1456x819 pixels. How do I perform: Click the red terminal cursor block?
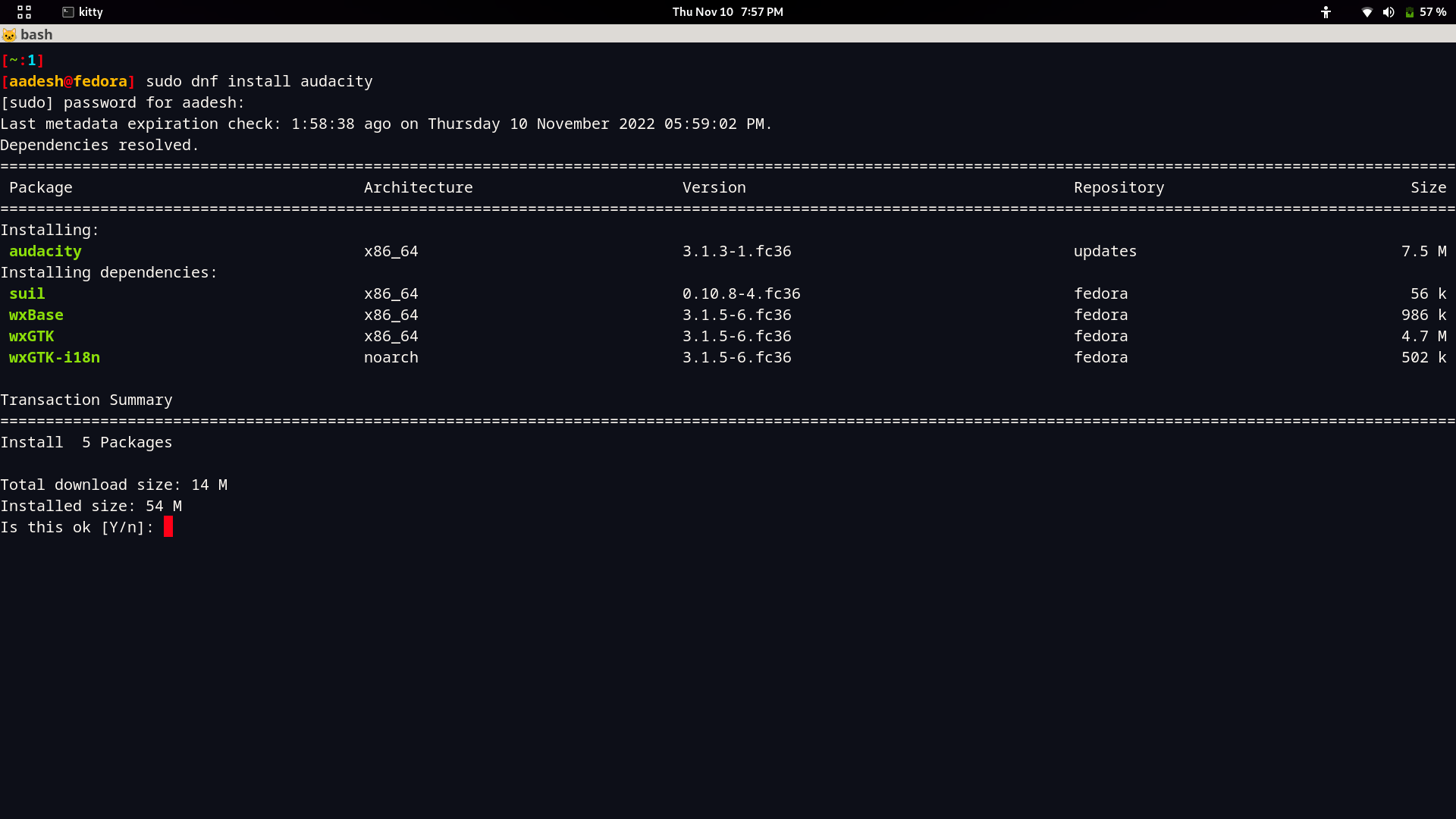click(x=168, y=527)
